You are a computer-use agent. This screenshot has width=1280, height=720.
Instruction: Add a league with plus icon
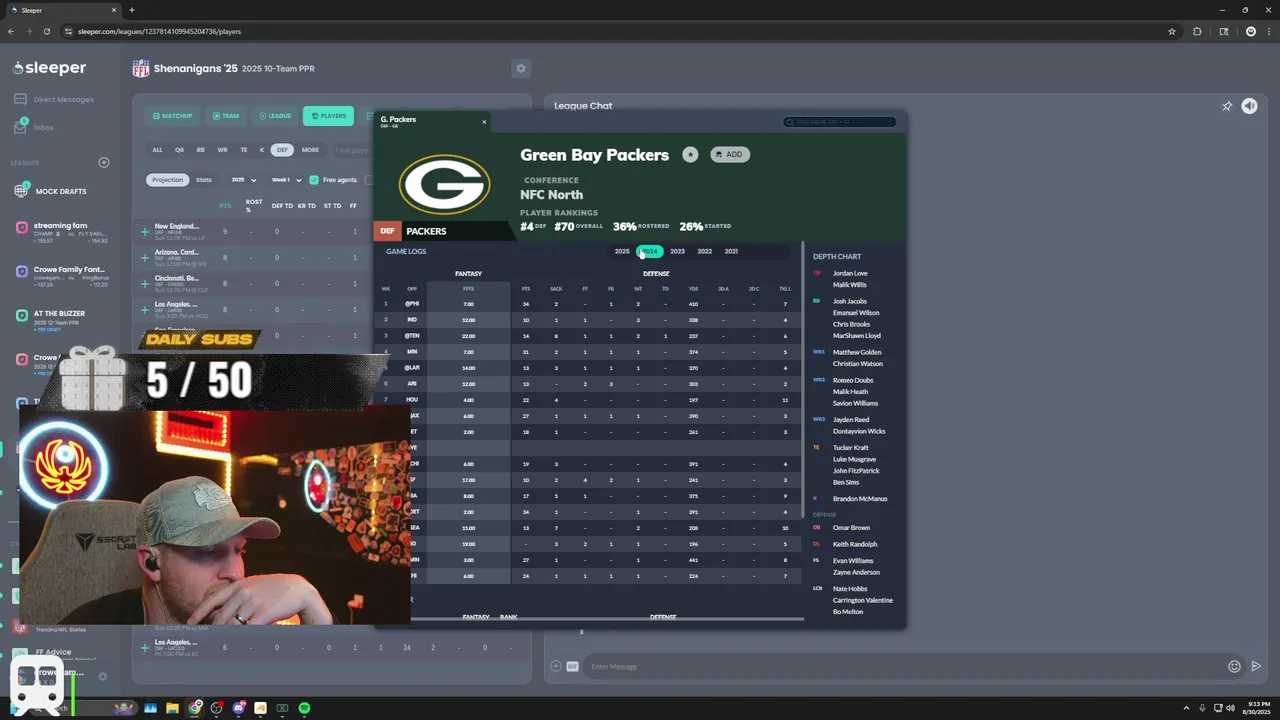coord(103,162)
